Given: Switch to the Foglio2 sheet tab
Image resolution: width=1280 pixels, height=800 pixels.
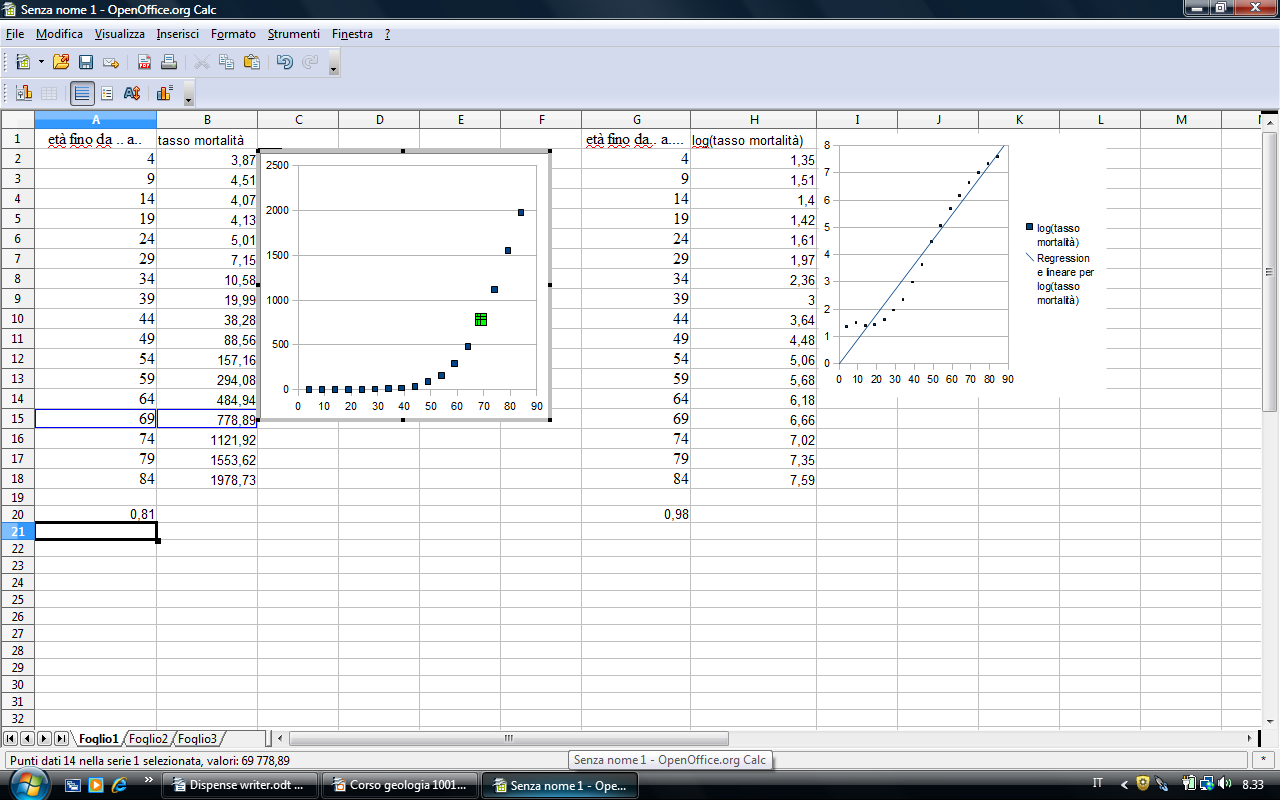Looking at the screenshot, I should click(x=148, y=739).
